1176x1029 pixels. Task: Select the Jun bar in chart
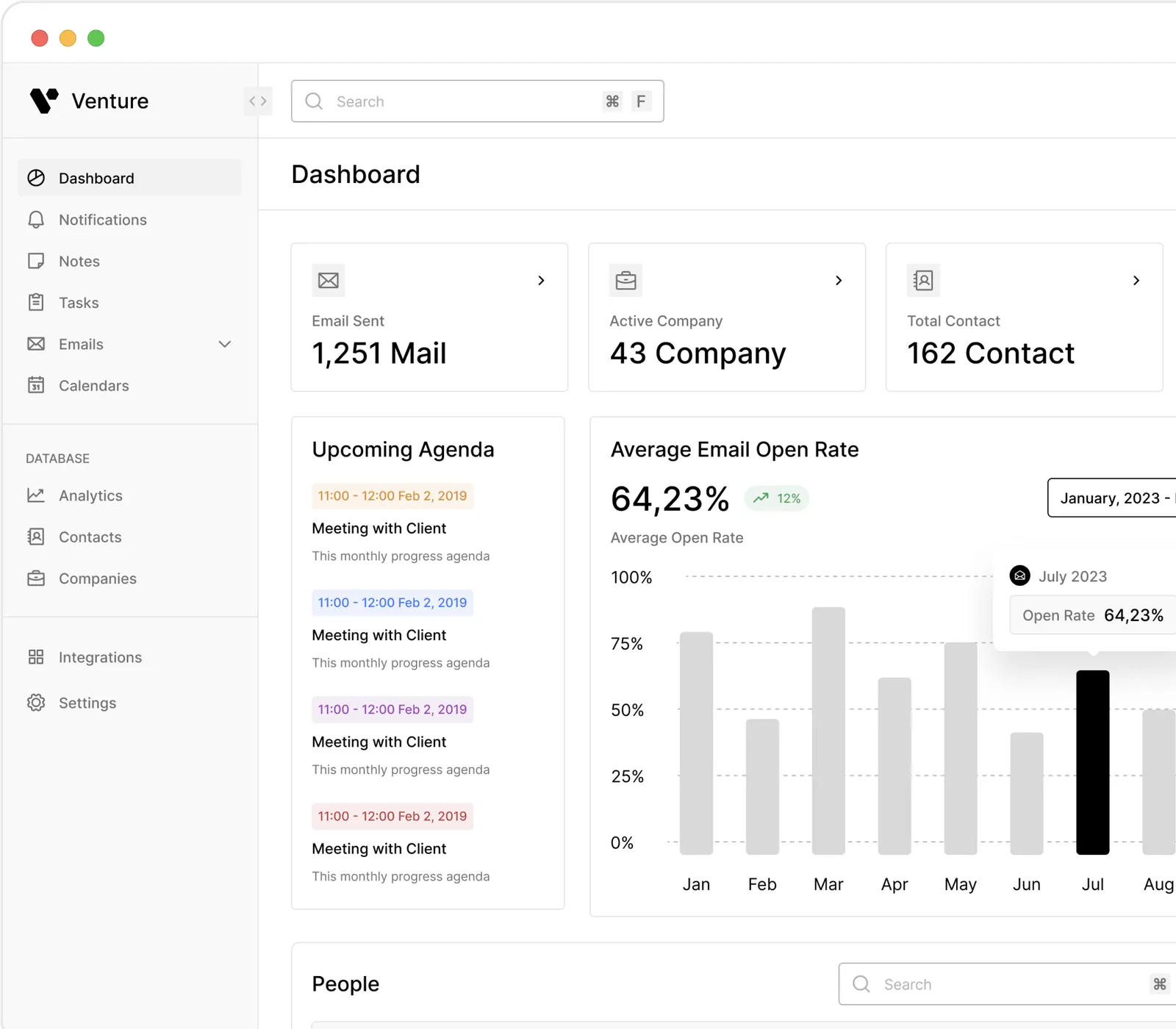[1027, 793]
